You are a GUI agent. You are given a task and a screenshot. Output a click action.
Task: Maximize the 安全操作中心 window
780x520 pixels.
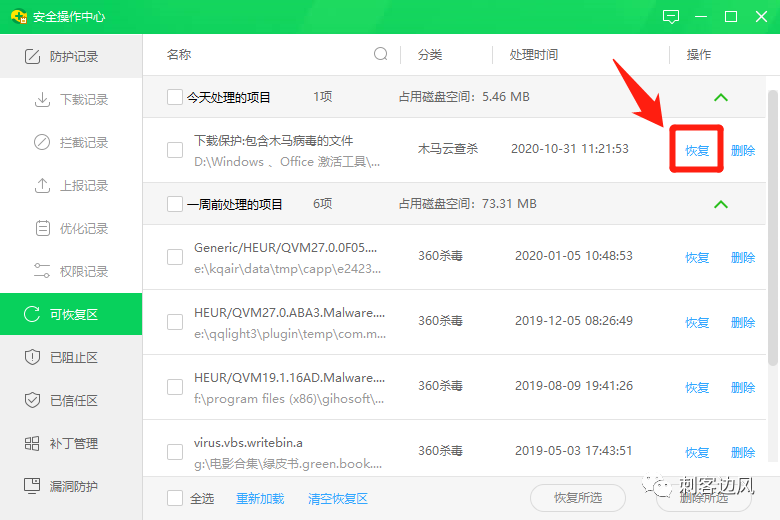[x=731, y=17]
